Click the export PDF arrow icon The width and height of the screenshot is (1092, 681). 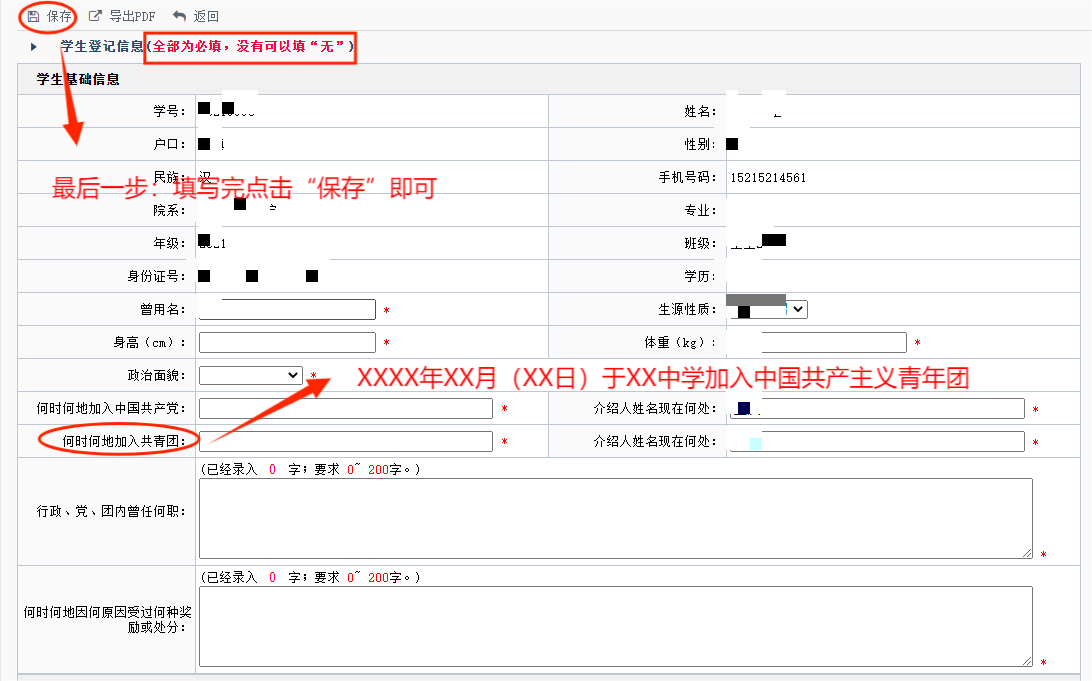pyautogui.click(x=96, y=16)
